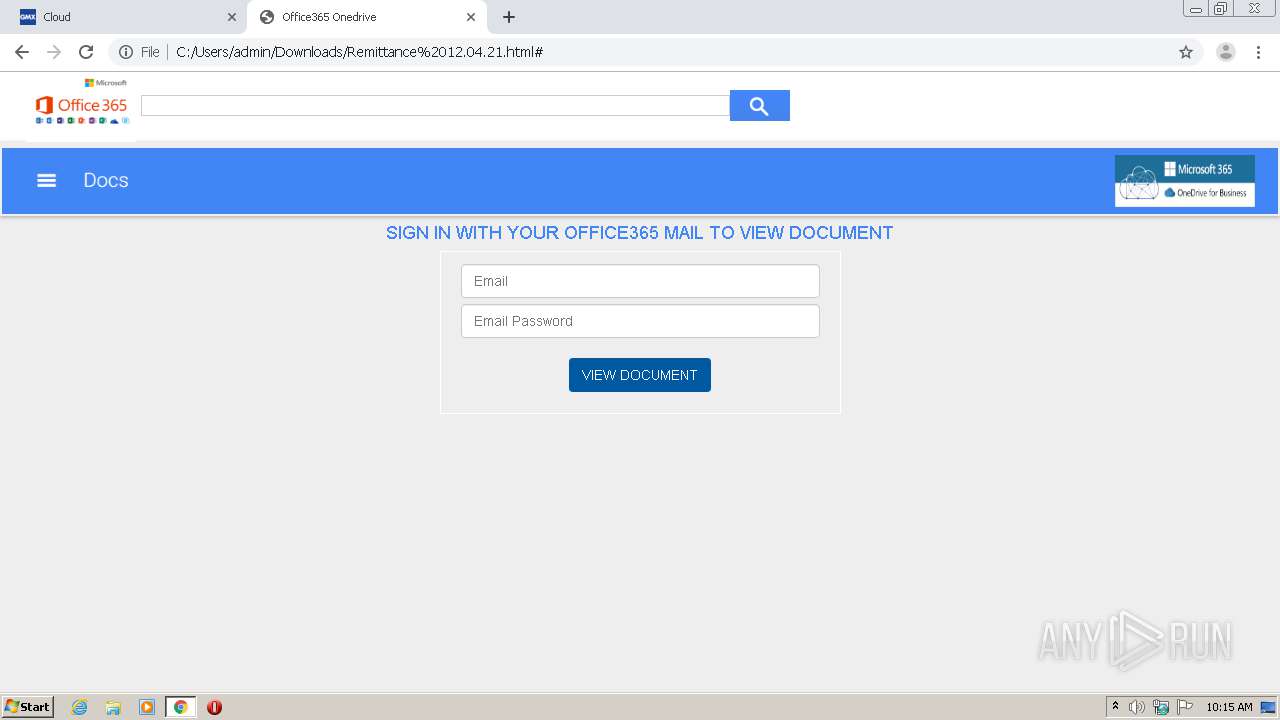Viewport: 1280px width, 720px height.
Task: Select the Office365 Onedrive tab
Action: point(366,17)
